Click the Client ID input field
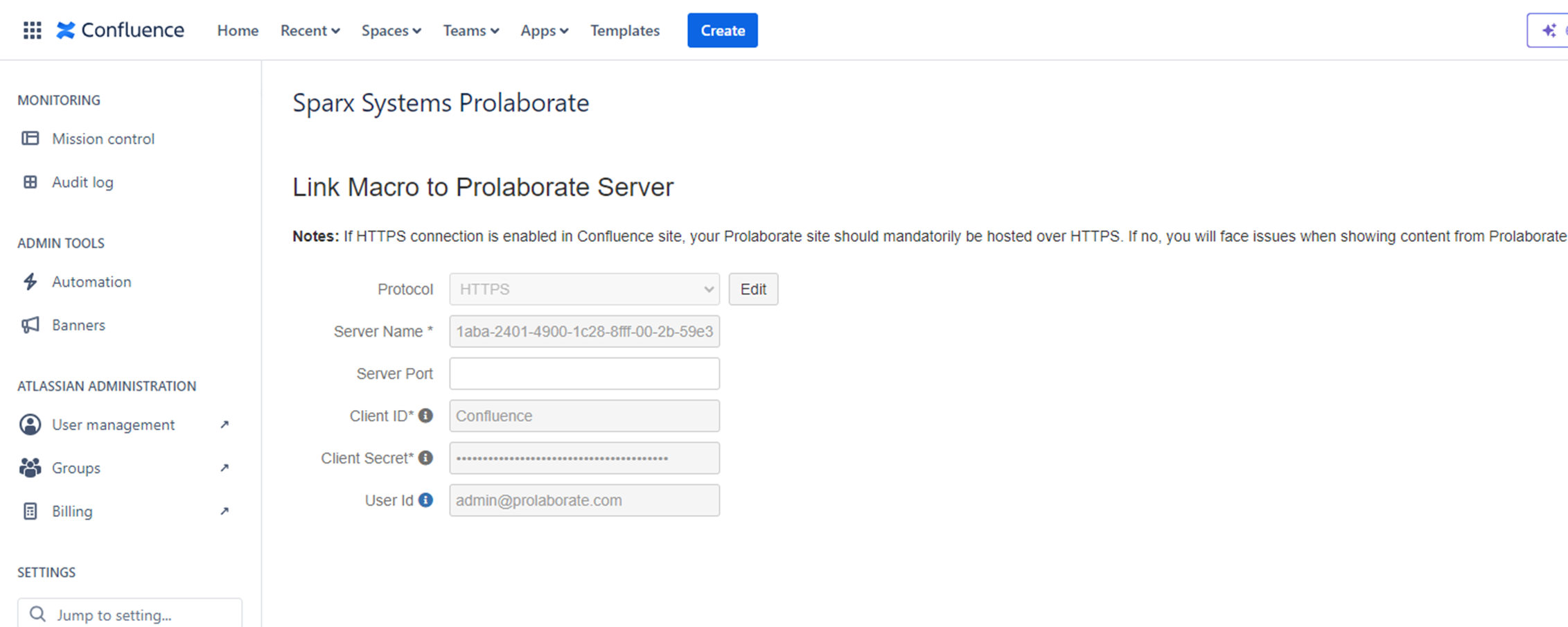 pyautogui.click(x=585, y=416)
